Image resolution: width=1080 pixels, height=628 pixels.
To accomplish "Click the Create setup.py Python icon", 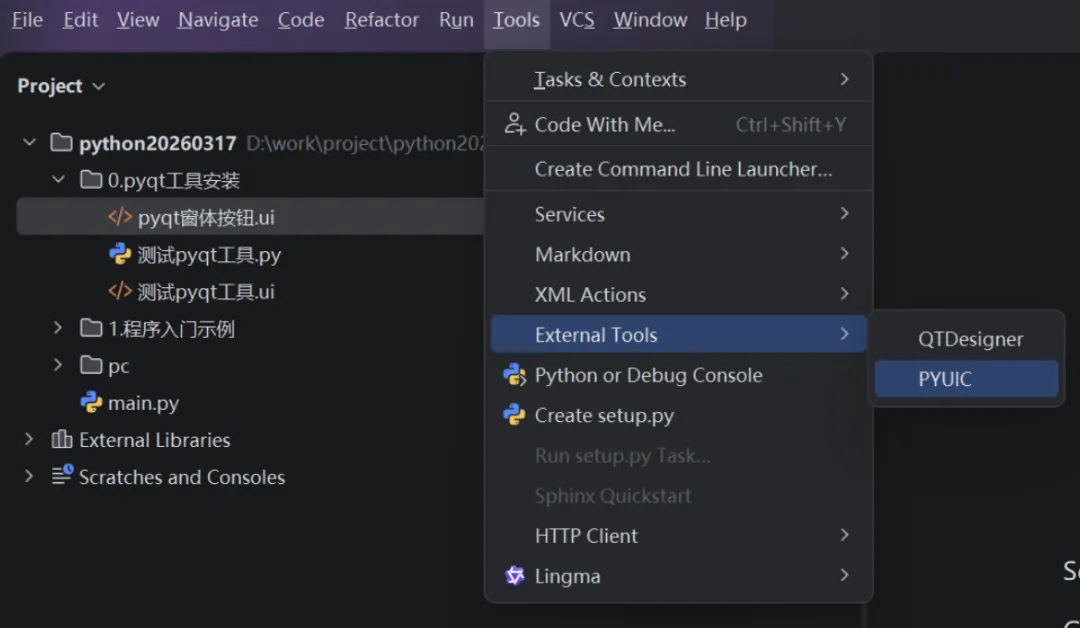I will click(x=515, y=415).
